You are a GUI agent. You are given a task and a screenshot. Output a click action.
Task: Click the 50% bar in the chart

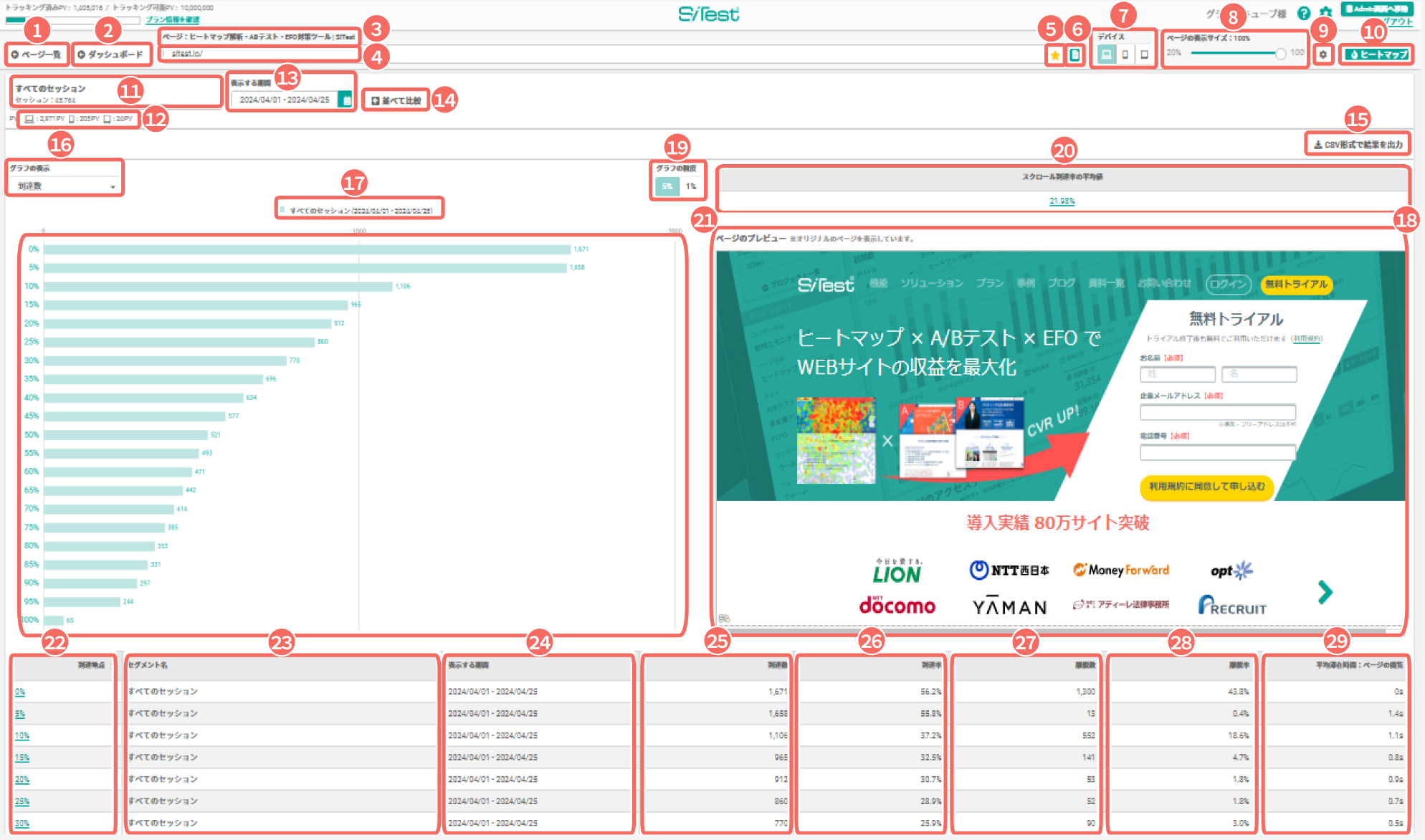pyautogui.click(x=125, y=435)
